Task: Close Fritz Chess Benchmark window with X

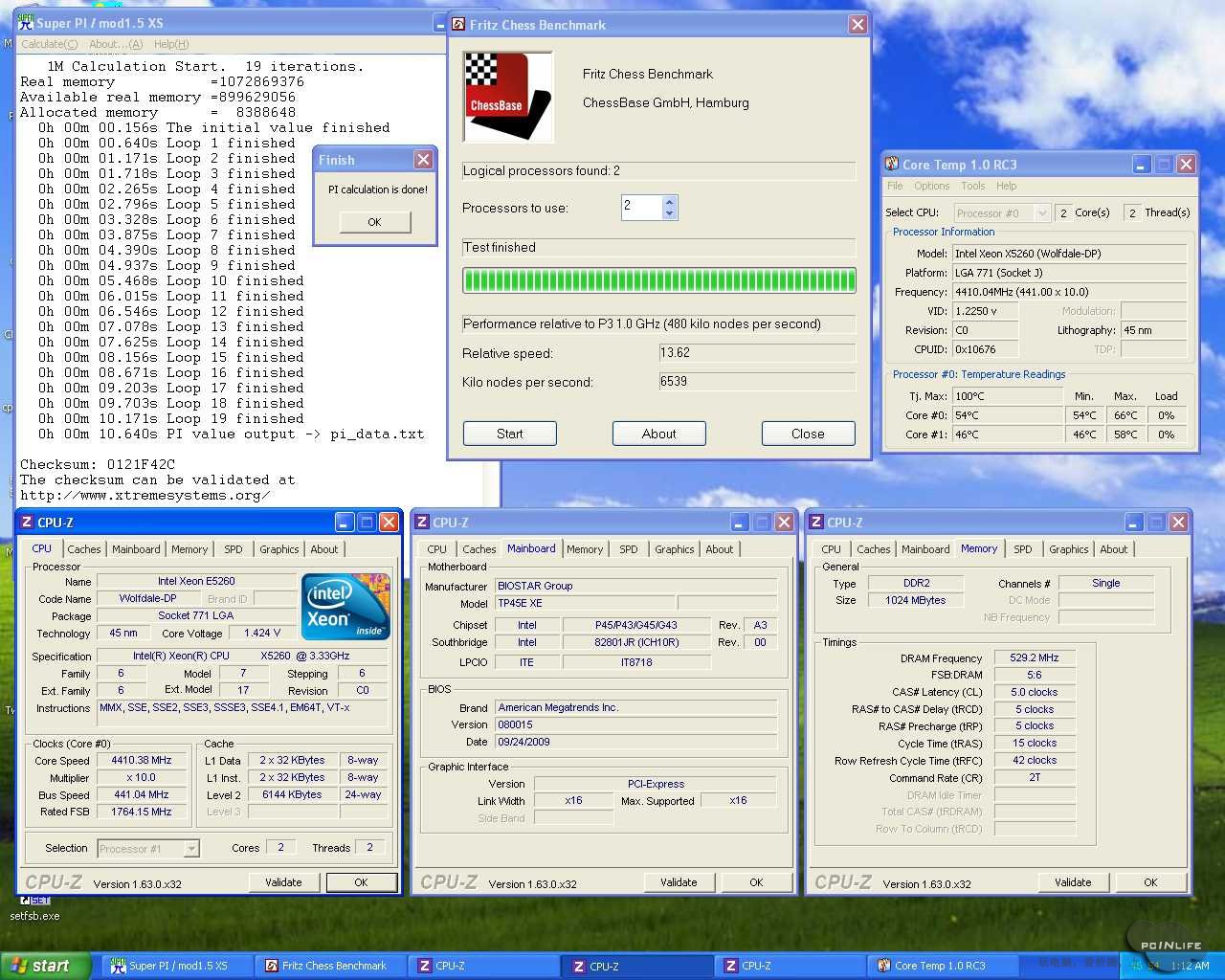Action: click(857, 25)
